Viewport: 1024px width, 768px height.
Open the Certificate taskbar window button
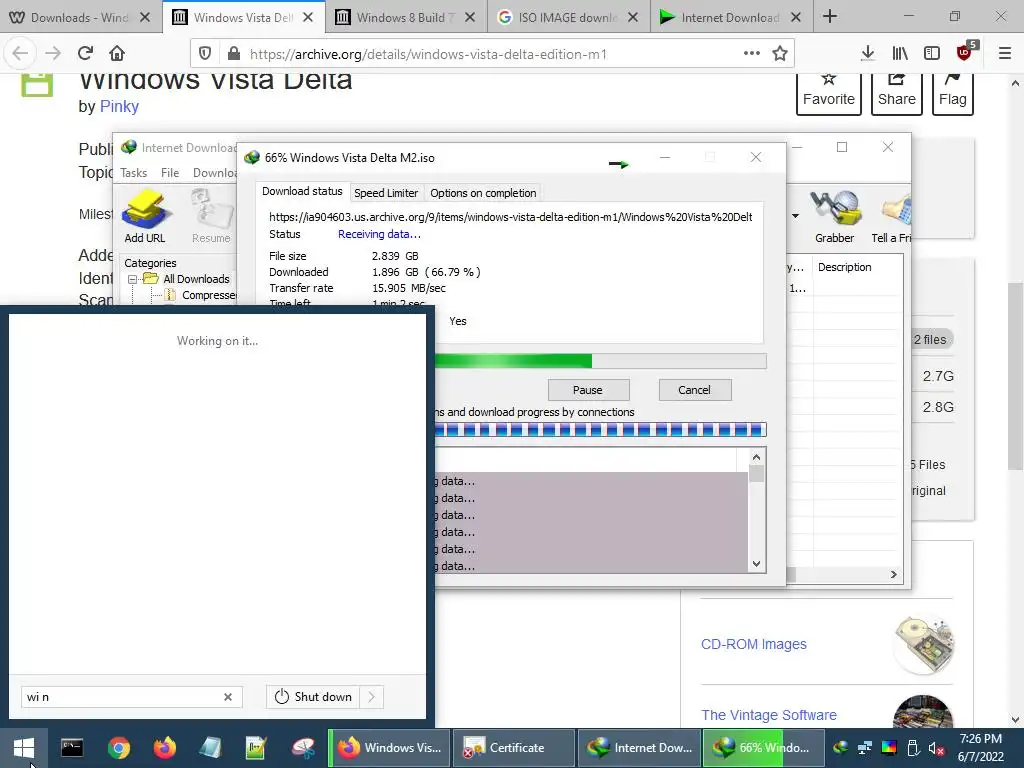coord(513,748)
